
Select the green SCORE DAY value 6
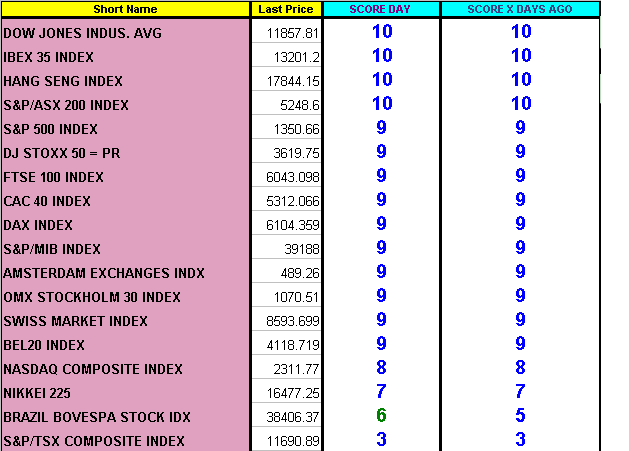click(381, 415)
